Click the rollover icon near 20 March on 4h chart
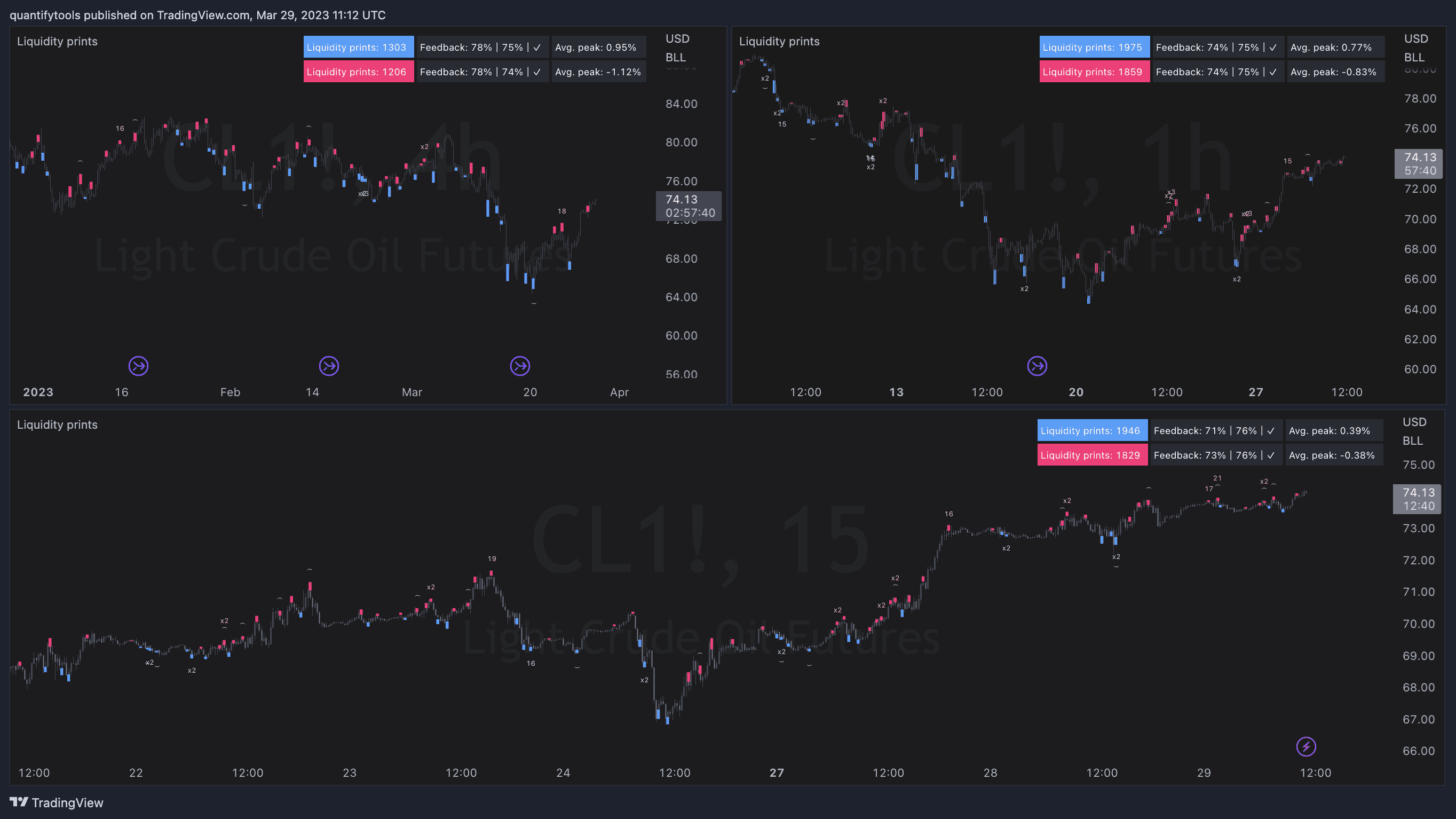 [520, 366]
